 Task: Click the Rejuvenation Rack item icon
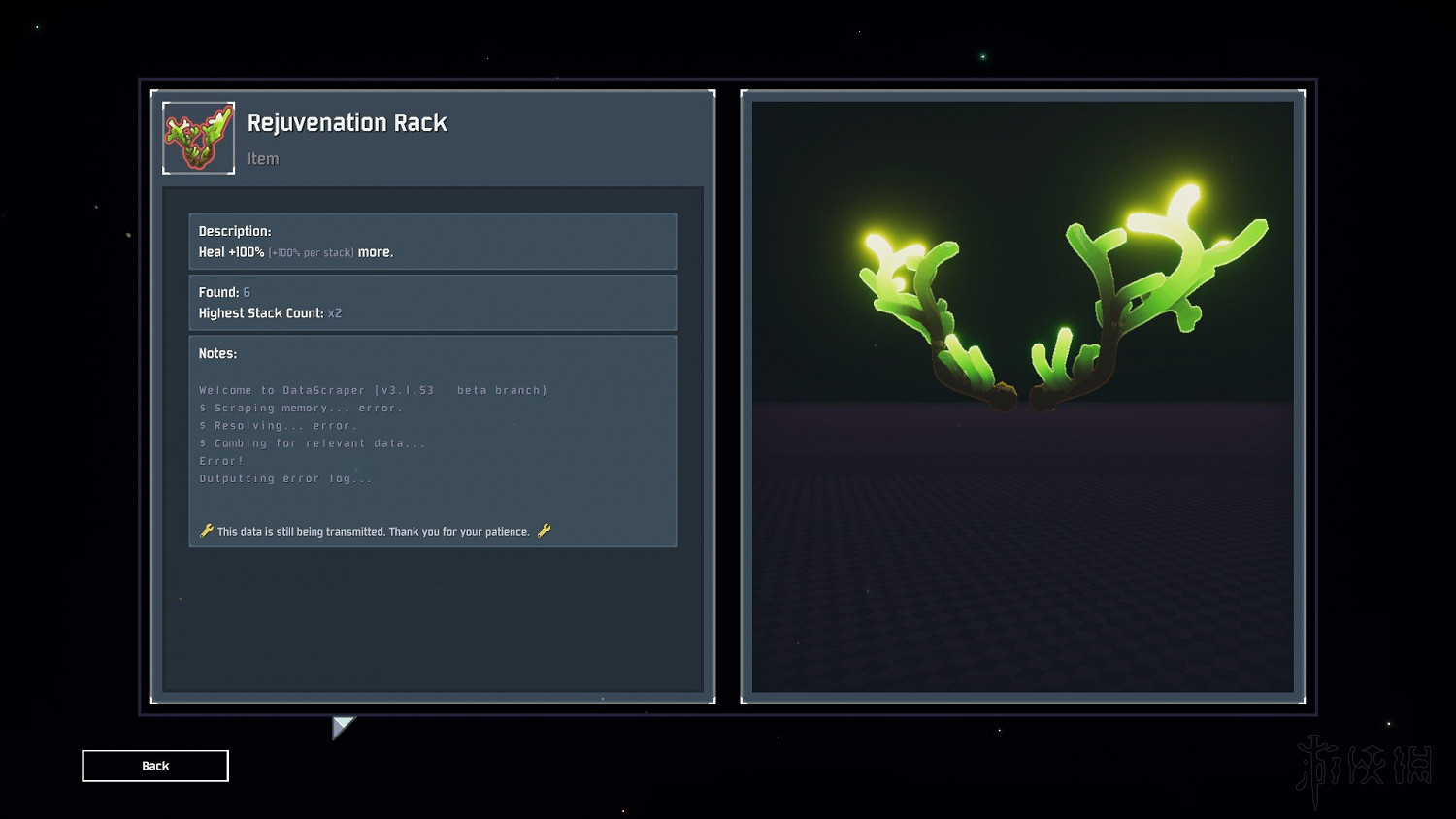[198, 138]
